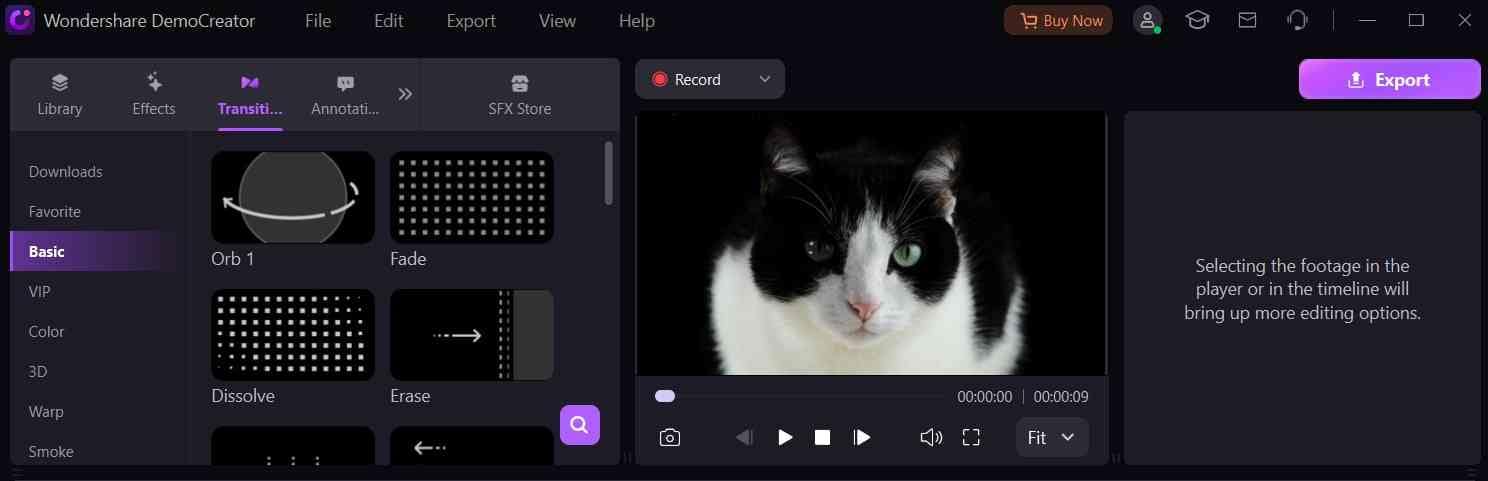The height and width of the screenshot is (481, 1488).
Task: Click the playback progress slider handle
Action: pyautogui.click(x=665, y=397)
